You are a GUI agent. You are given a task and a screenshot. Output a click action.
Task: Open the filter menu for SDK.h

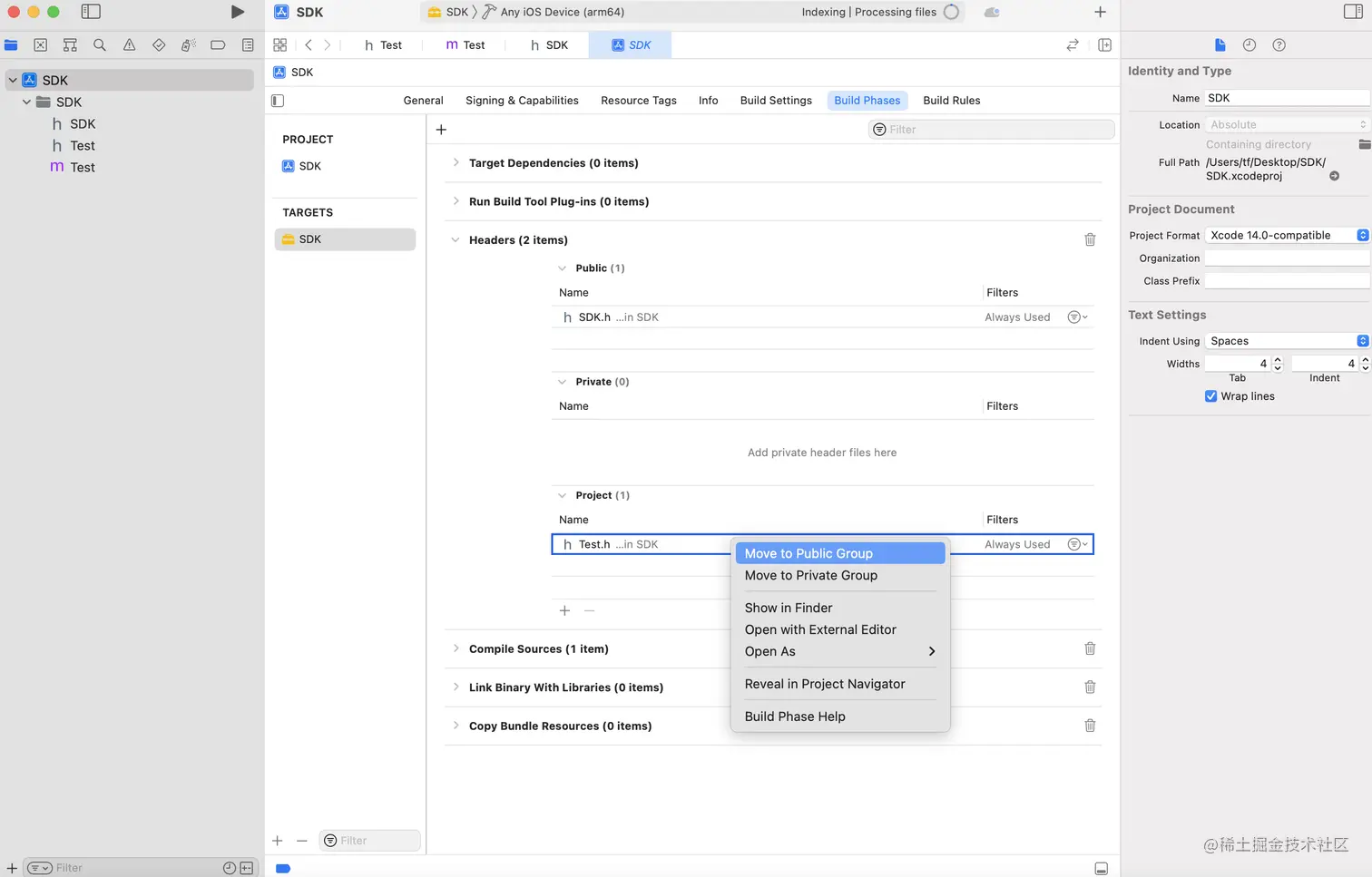coord(1077,317)
